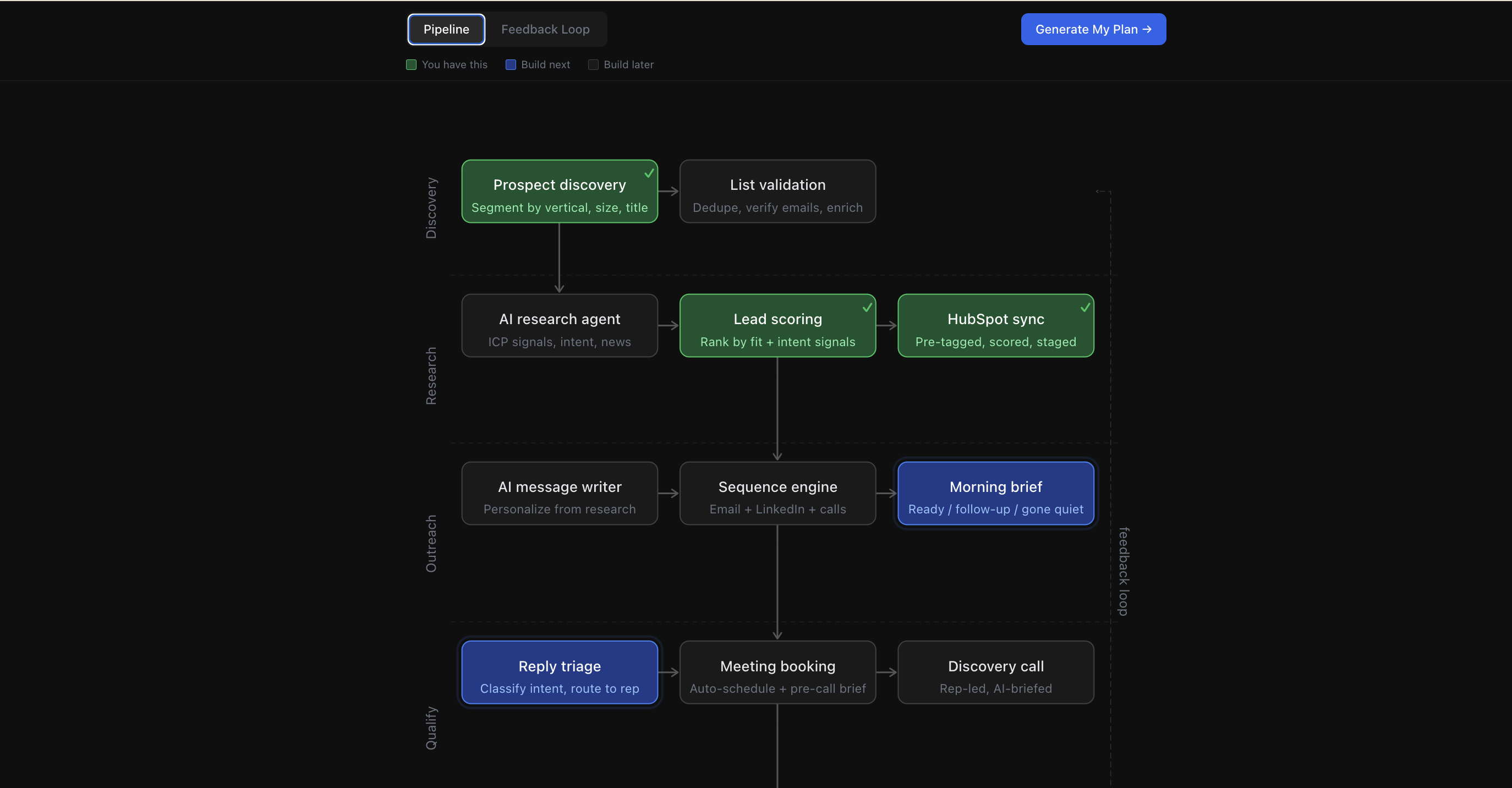Select the Reply triage node

(560, 672)
